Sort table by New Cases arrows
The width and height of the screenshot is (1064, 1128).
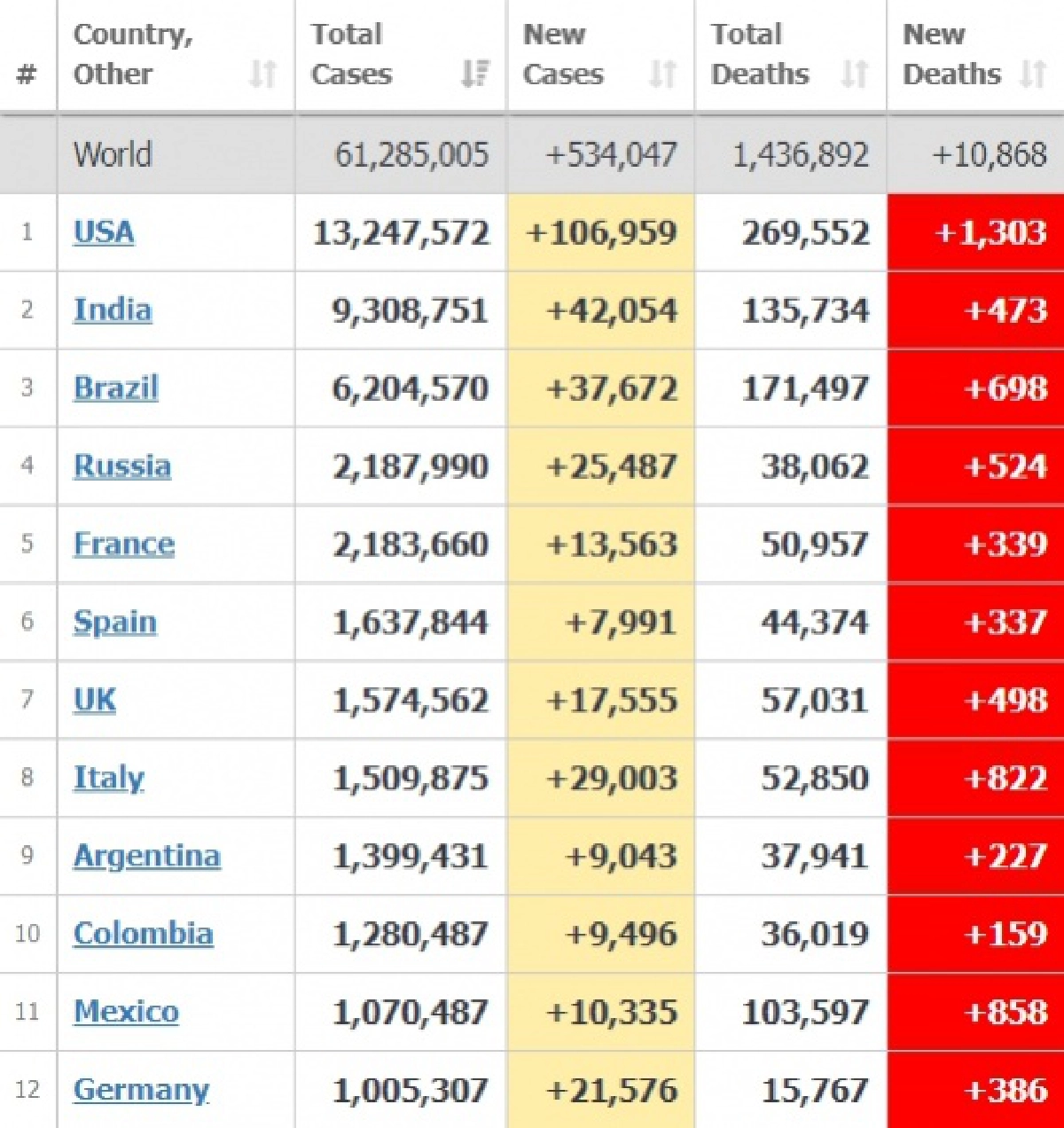point(662,74)
